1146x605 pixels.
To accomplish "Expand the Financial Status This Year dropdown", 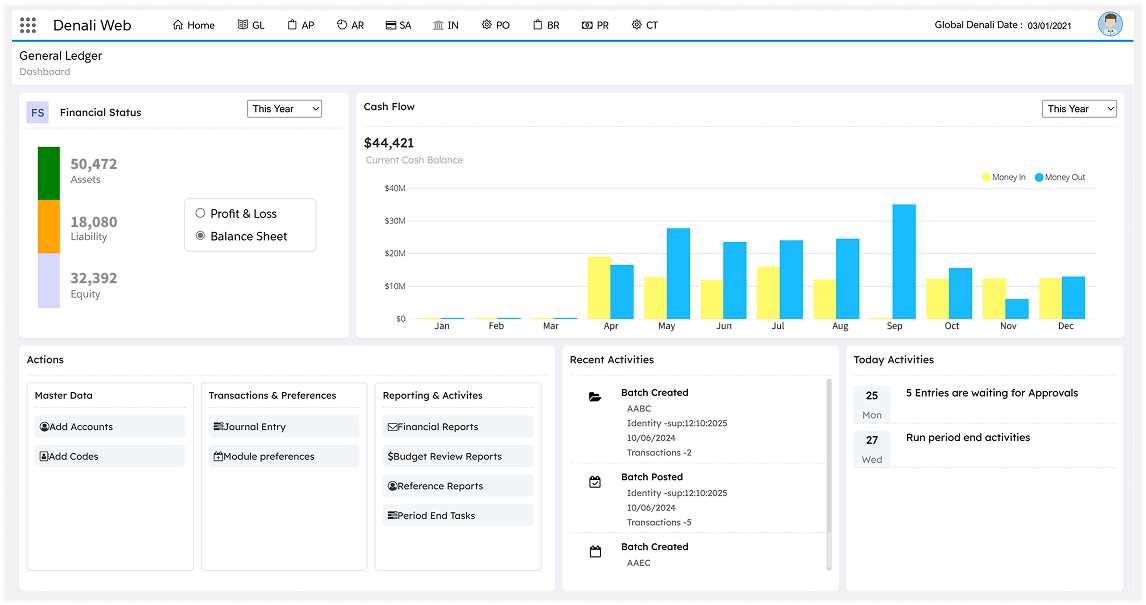I will [284, 109].
